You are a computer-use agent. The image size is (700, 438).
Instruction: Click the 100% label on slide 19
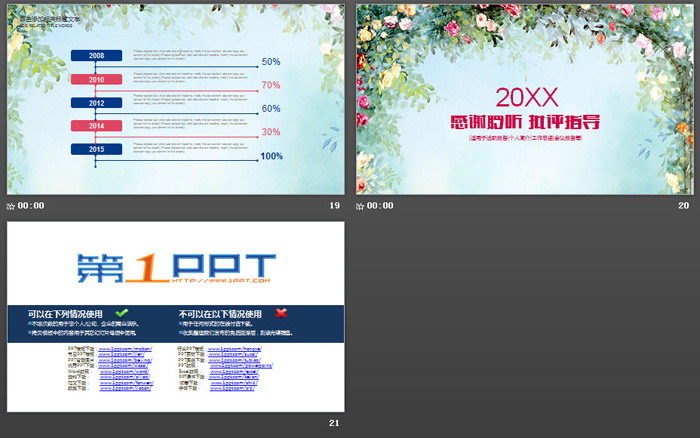tap(272, 156)
